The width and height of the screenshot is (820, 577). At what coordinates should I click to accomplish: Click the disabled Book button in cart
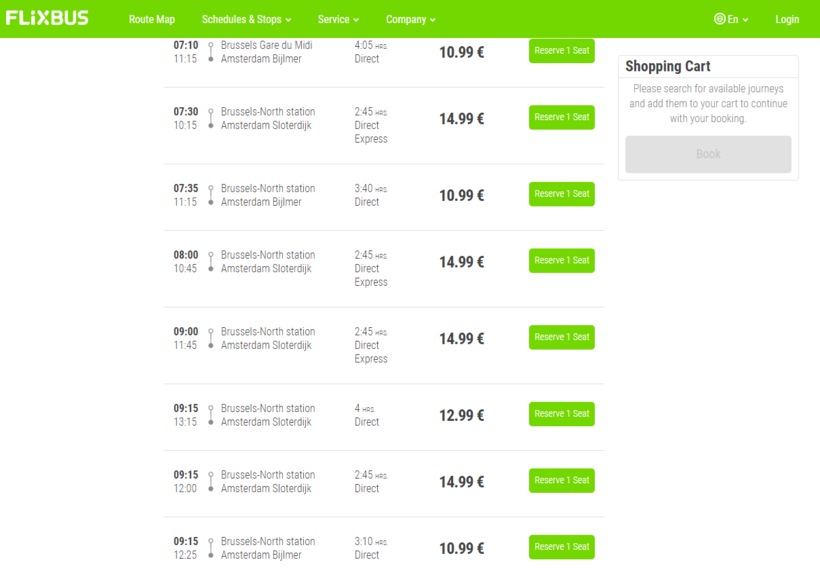point(708,154)
